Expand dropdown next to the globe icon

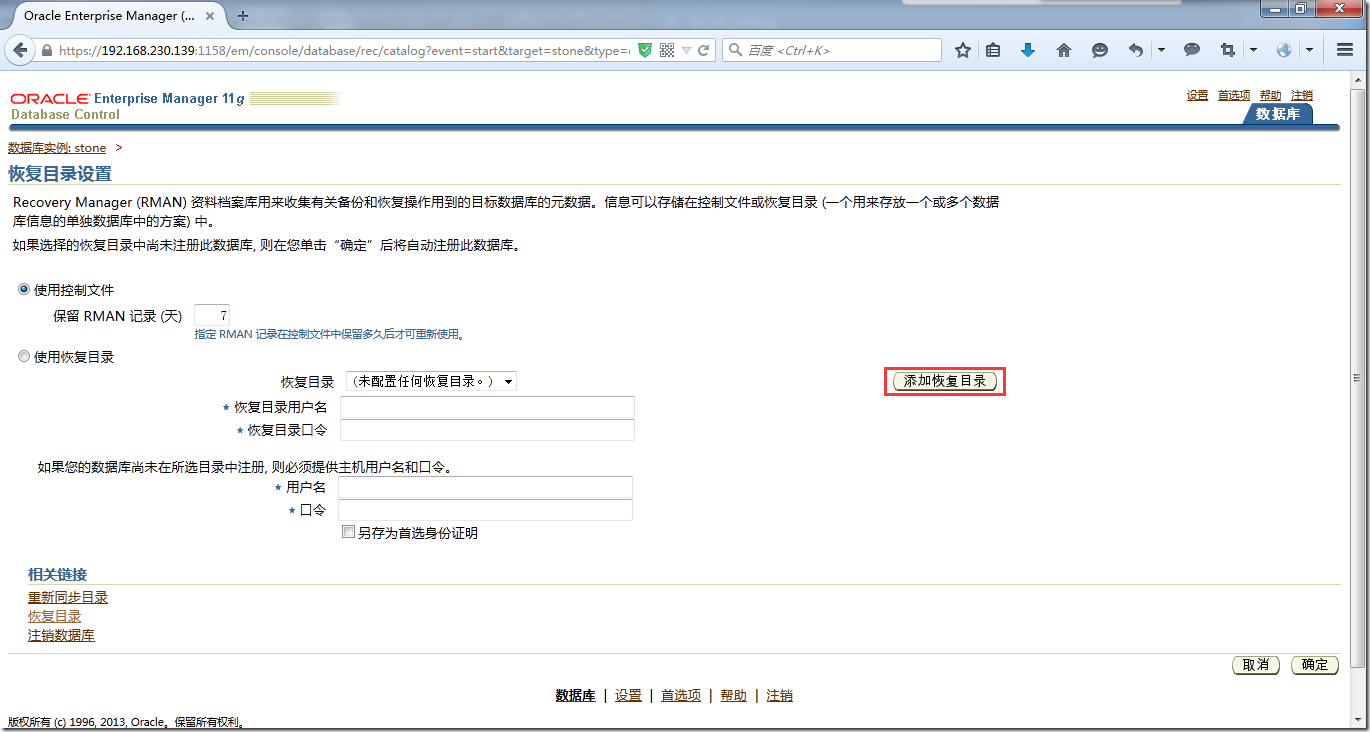click(1309, 50)
